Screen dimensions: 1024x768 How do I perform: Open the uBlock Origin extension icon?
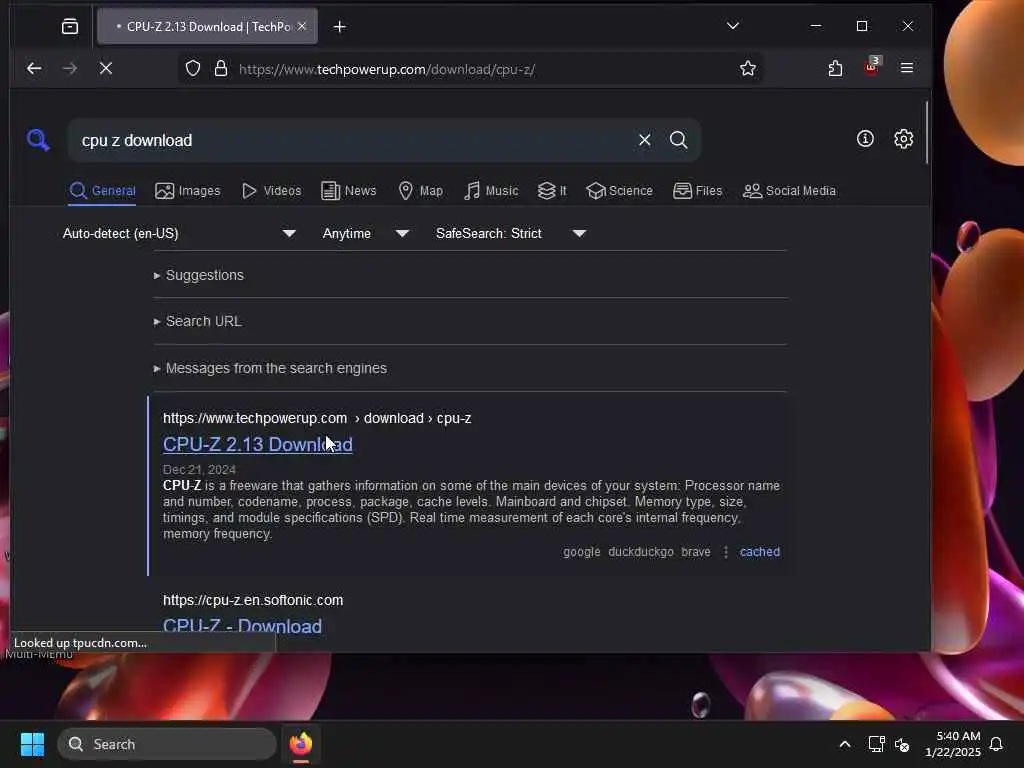pos(872,67)
